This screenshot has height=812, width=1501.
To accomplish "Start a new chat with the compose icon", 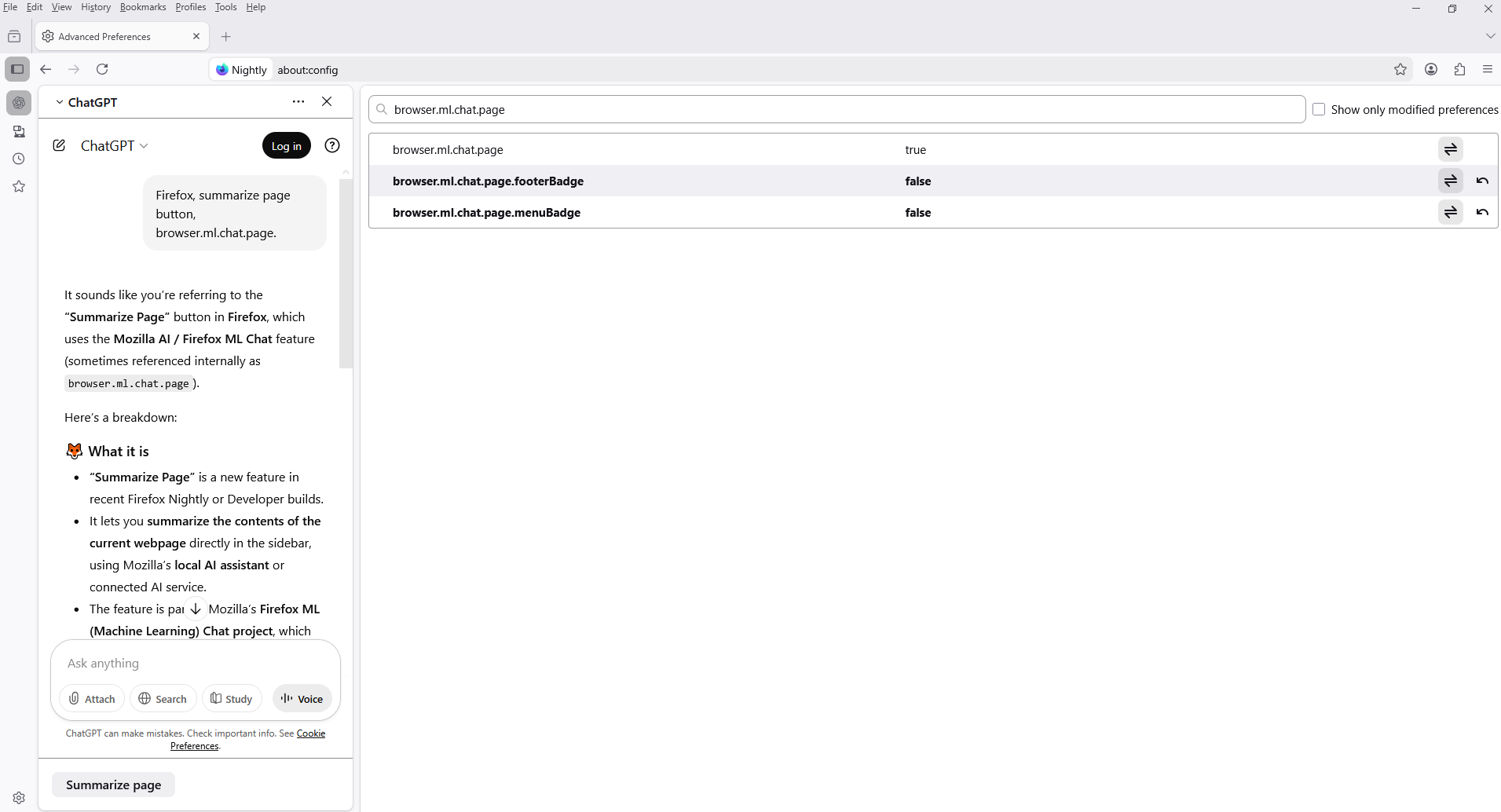I will coord(59,145).
